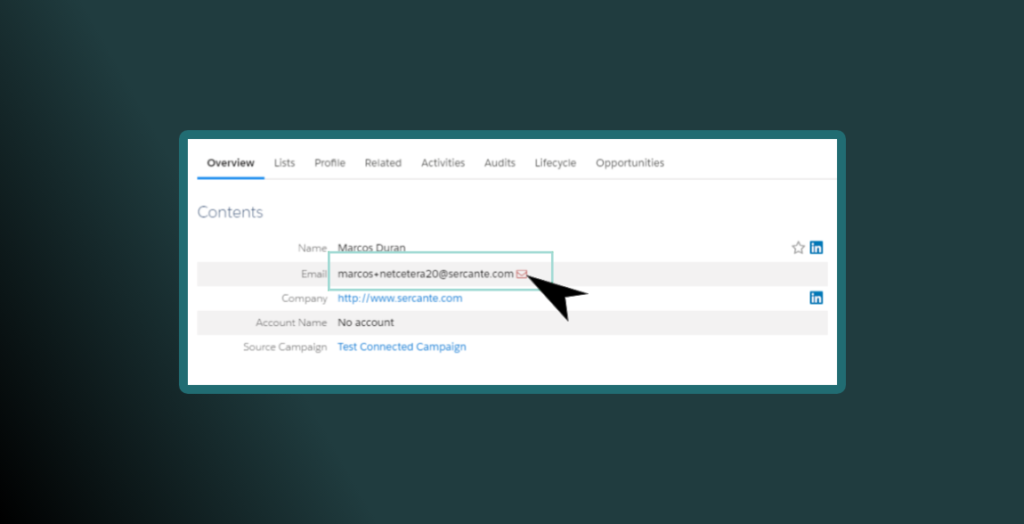This screenshot has width=1024, height=524.
Task: Click the Account Name field label
Action: pyautogui.click(x=291, y=323)
